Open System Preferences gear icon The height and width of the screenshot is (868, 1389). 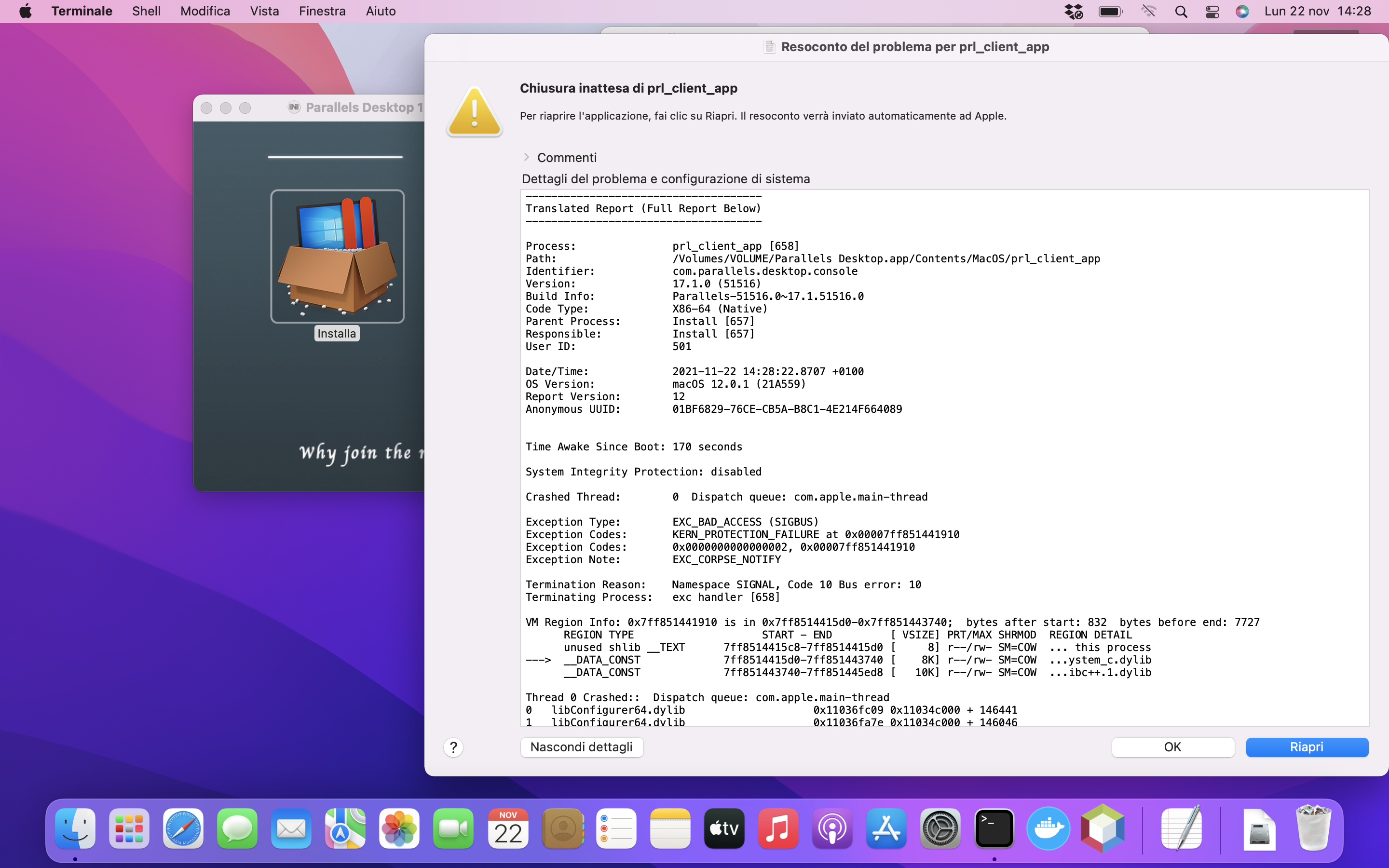click(940, 828)
